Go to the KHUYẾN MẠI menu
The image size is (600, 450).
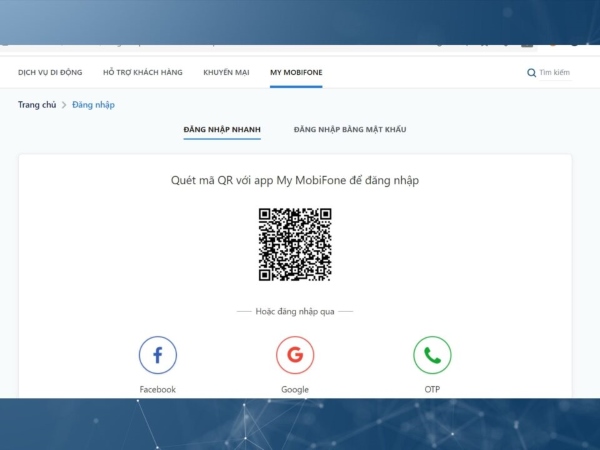click(x=226, y=73)
